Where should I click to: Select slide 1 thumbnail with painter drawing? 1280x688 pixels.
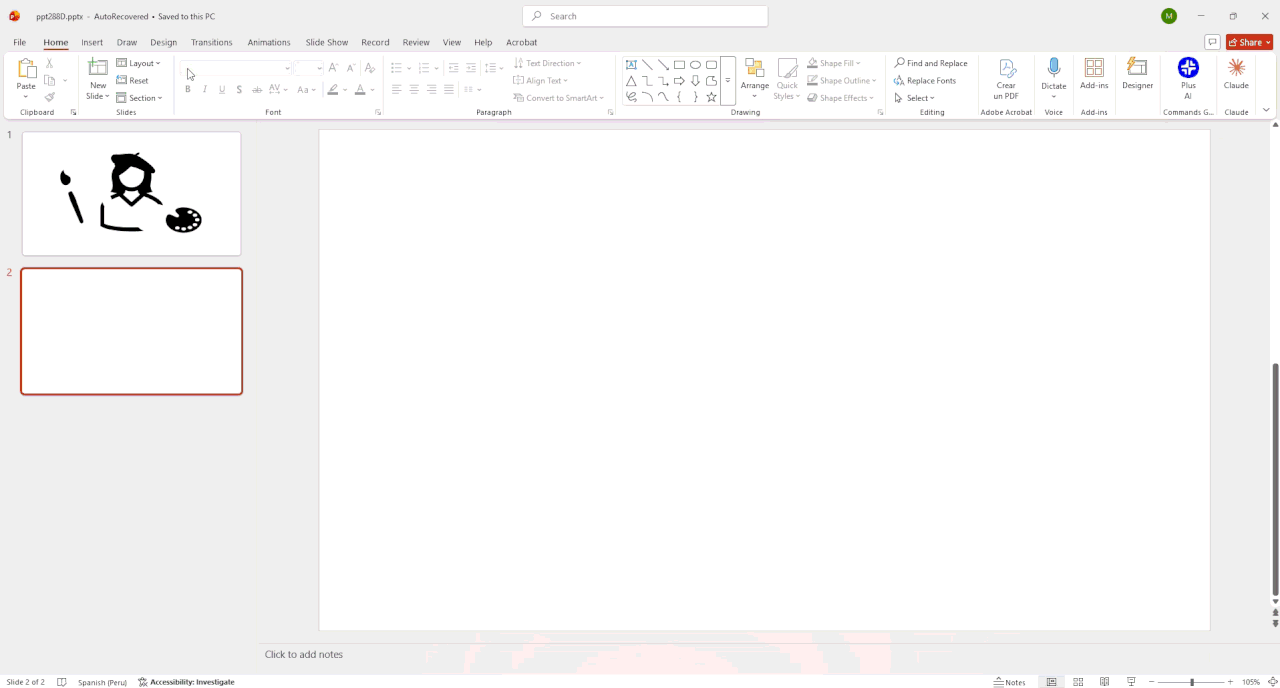pyautogui.click(x=132, y=194)
